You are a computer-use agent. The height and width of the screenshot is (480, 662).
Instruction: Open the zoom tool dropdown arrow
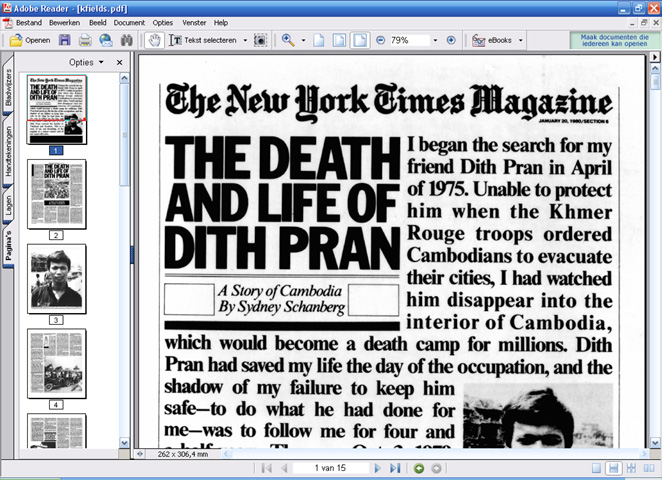click(x=303, y=41)
